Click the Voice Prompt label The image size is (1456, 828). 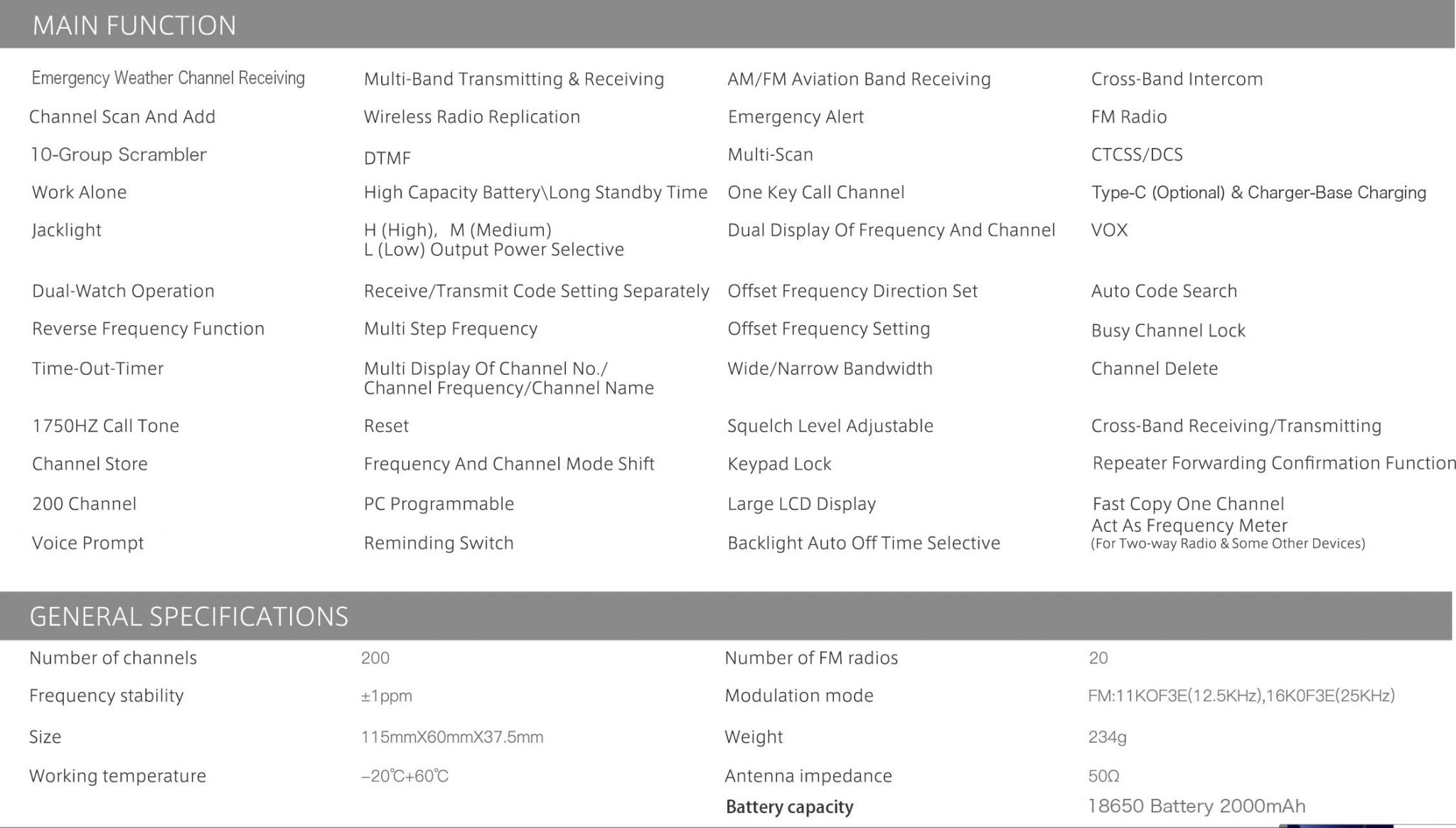[87, 543]
